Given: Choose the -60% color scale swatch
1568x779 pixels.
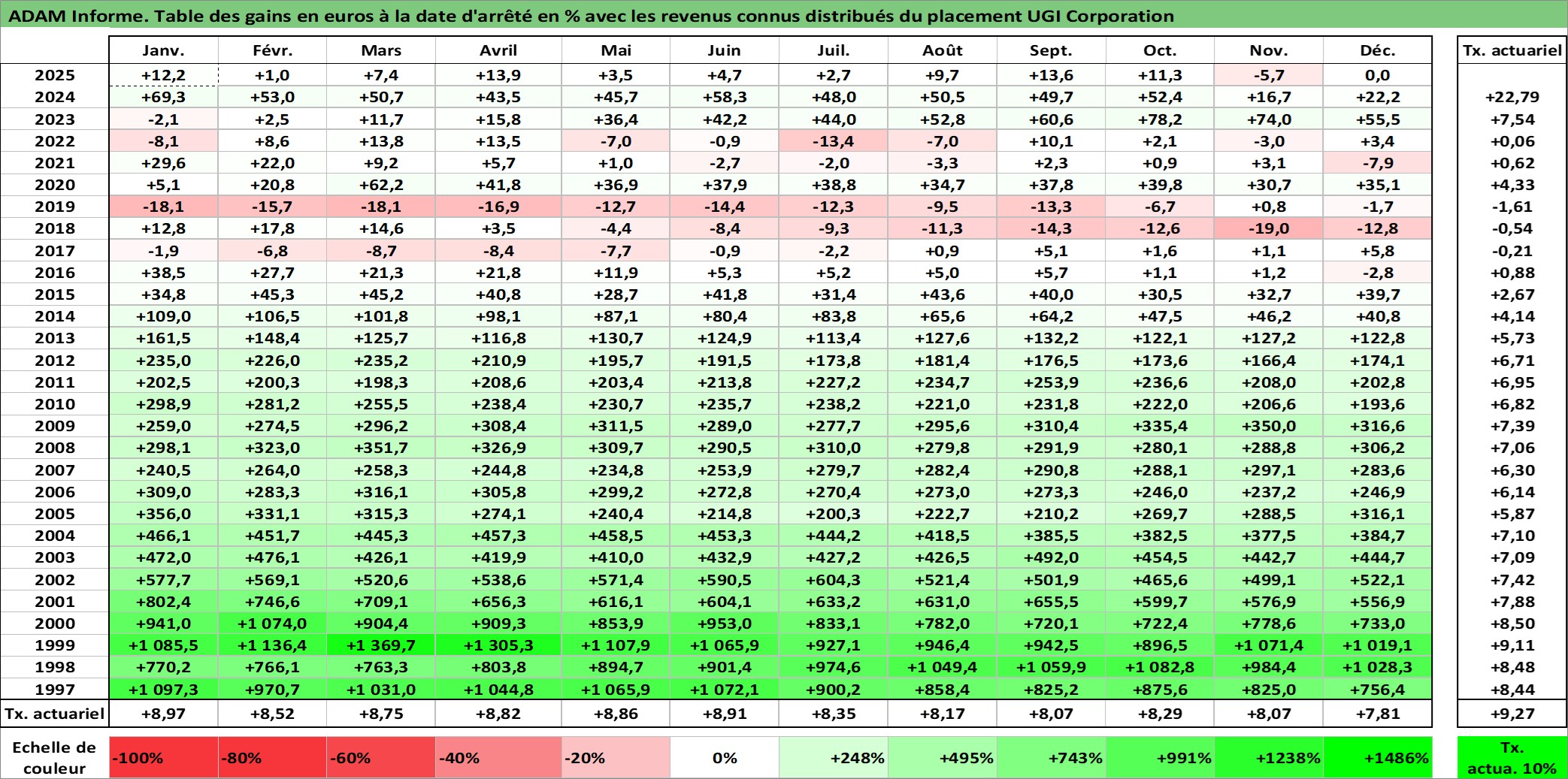Looking at the screenshot, I should coord(381,757).
